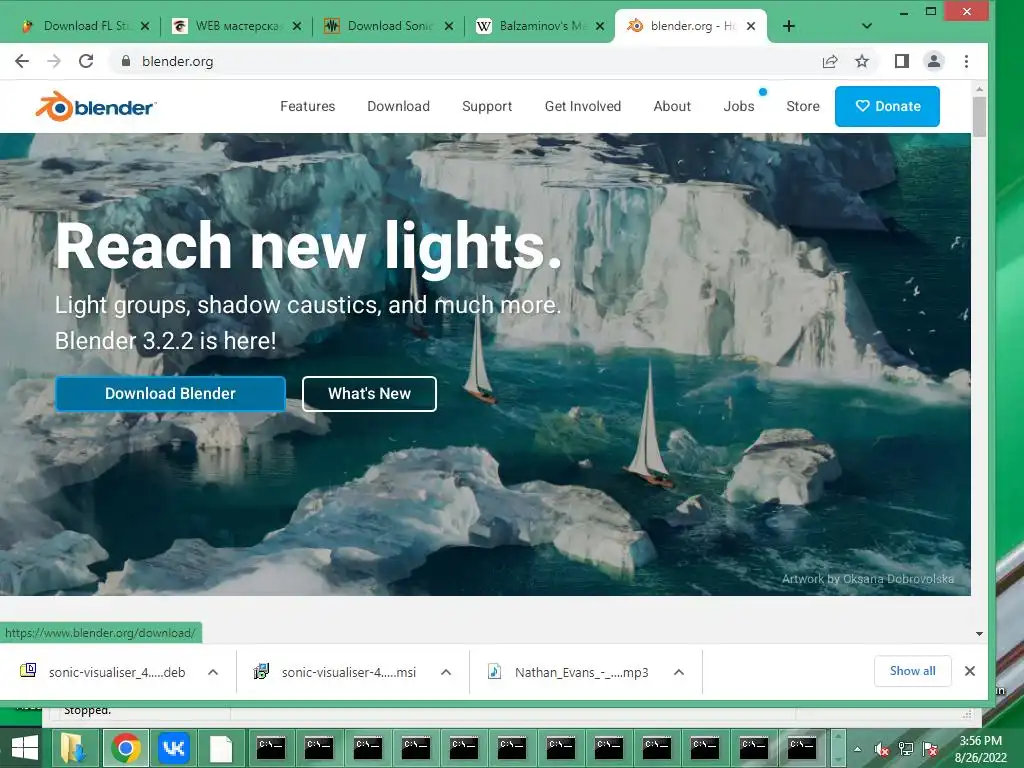This screenshot has width=1024, height=768.
Task: Click the share page icon in address bar
Action: pos(829,61)
